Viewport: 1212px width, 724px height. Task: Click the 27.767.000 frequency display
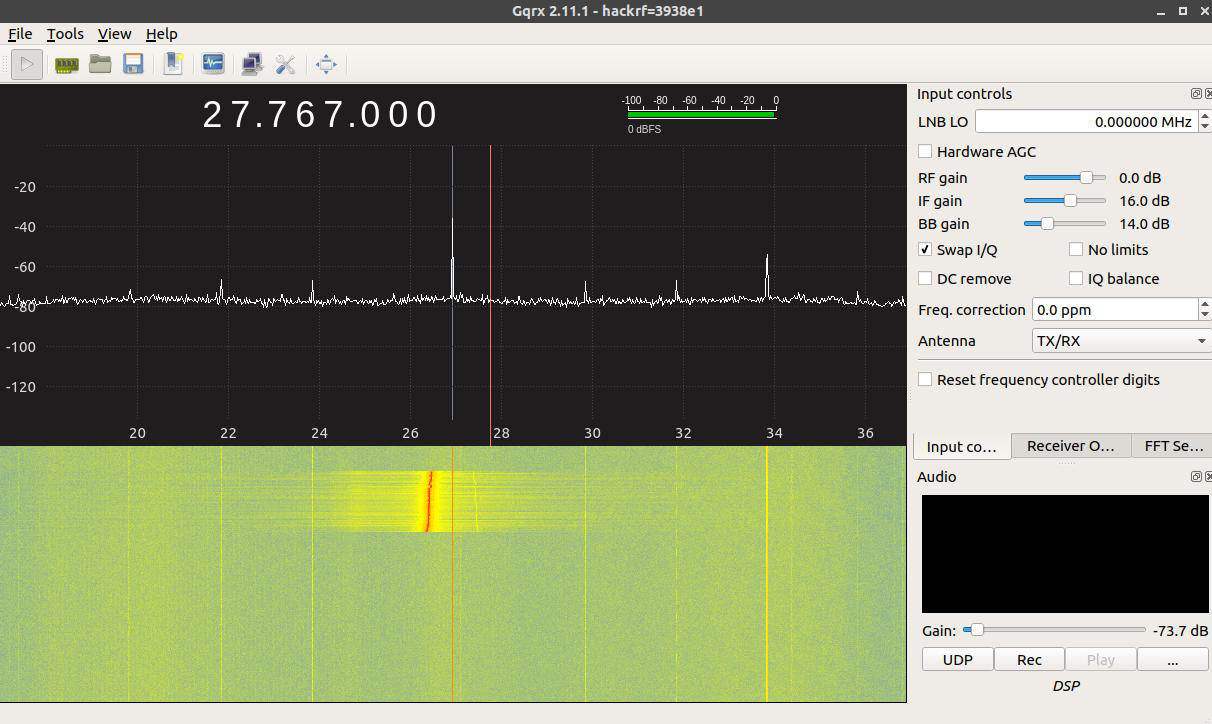pos(321,114)
